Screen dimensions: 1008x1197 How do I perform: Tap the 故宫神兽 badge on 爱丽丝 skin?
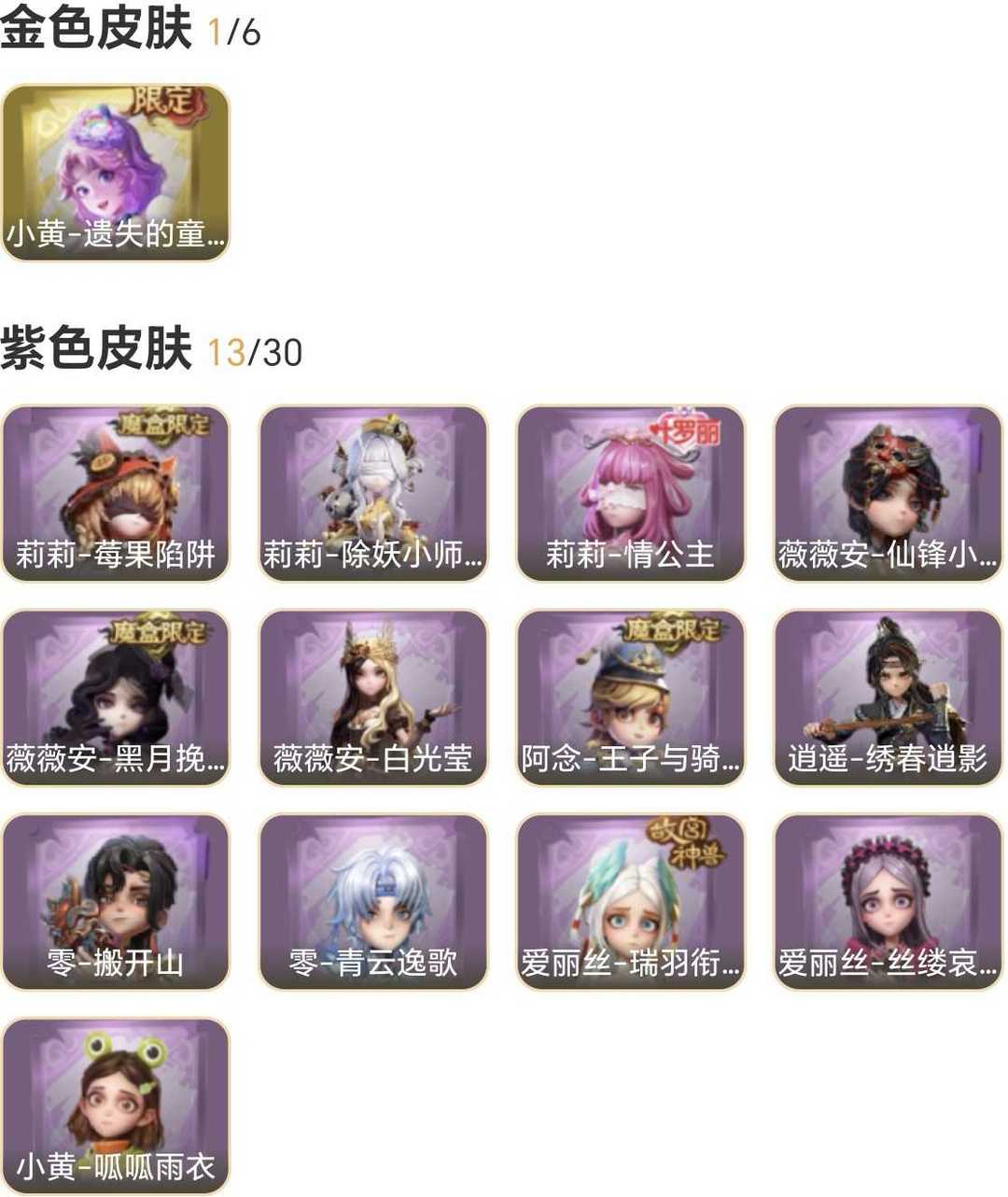point(687,843)
